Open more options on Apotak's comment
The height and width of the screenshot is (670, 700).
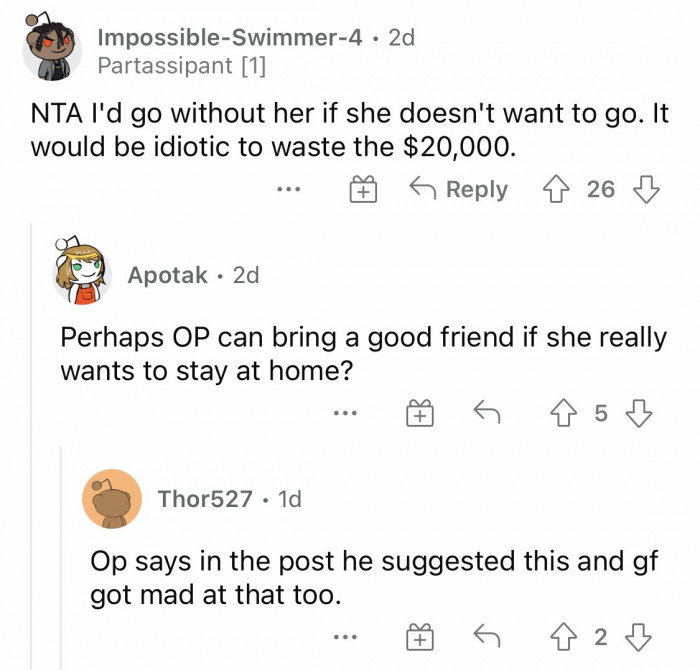347,413
